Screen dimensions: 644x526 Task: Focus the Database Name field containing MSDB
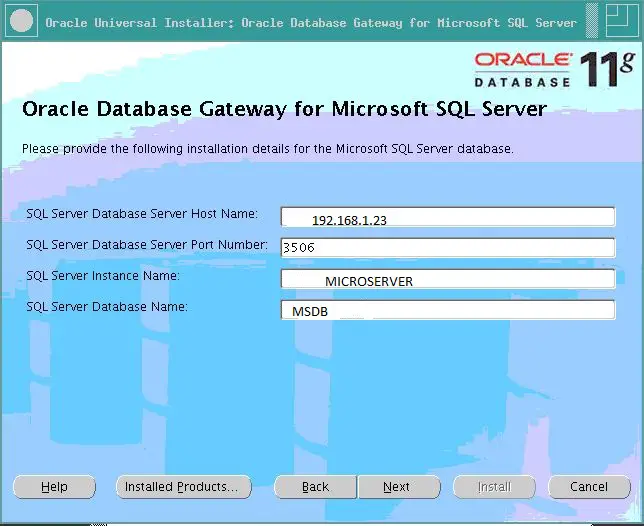tap(448, 310)
